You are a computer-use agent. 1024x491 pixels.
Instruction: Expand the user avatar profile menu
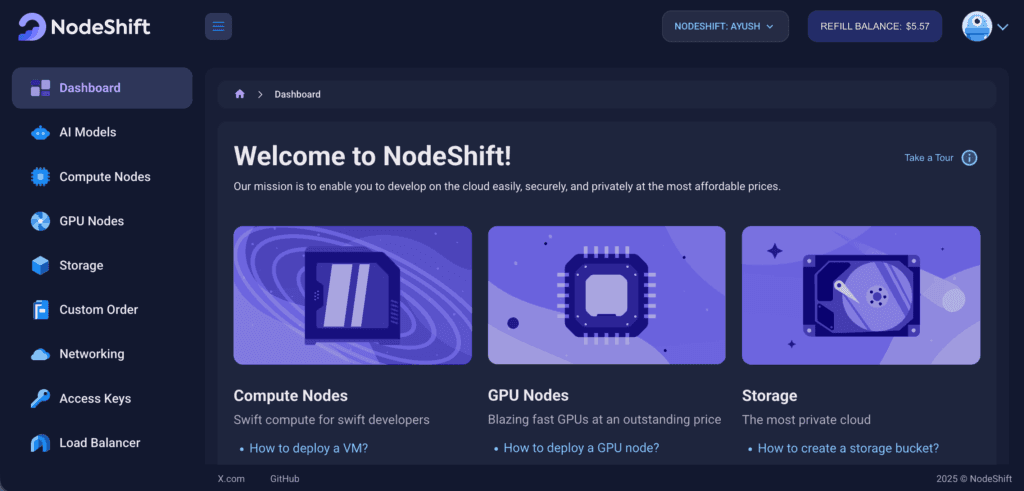tap(985, 27)
